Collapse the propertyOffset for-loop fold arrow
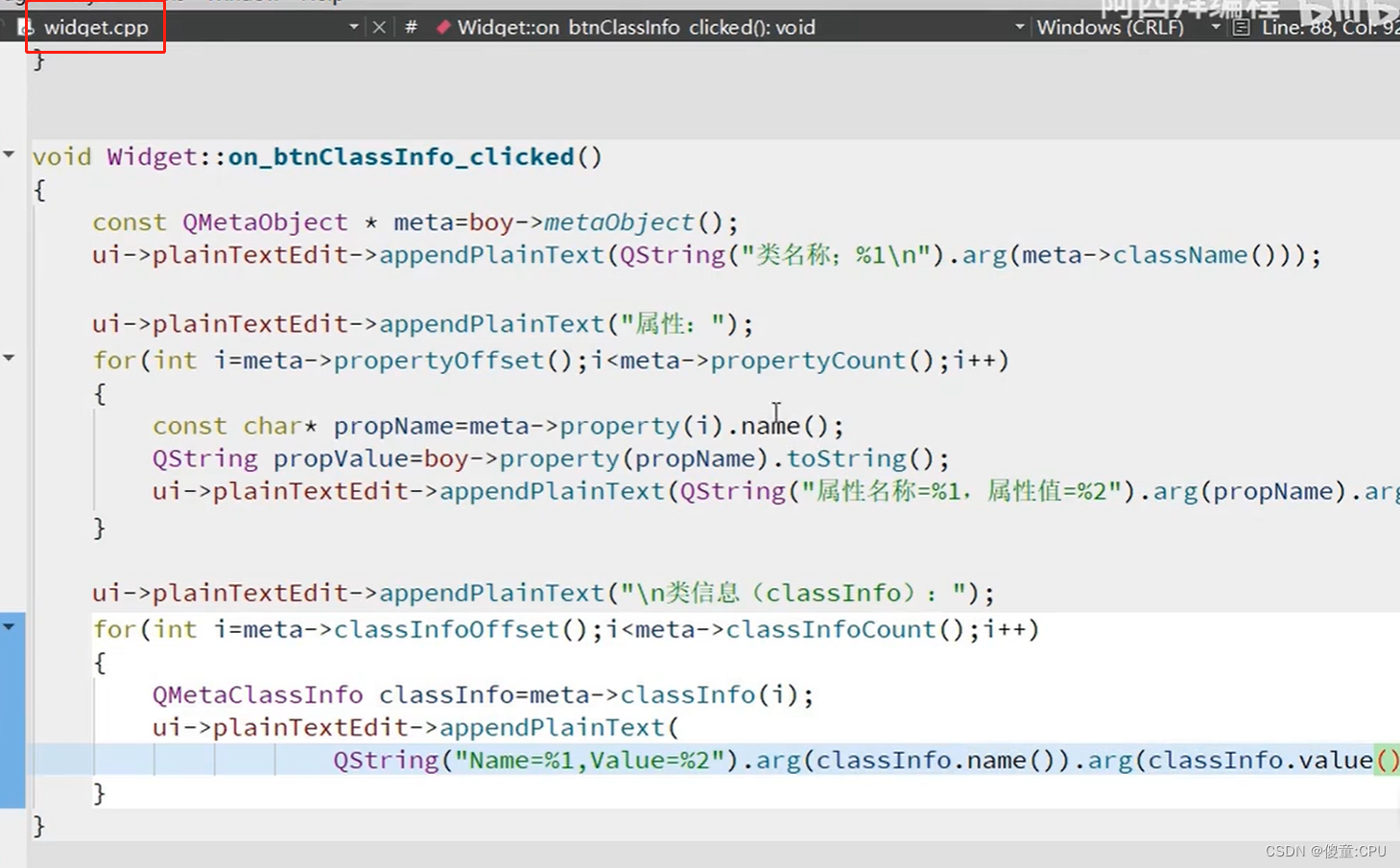1400x868 pixels. tap(9, 358)
